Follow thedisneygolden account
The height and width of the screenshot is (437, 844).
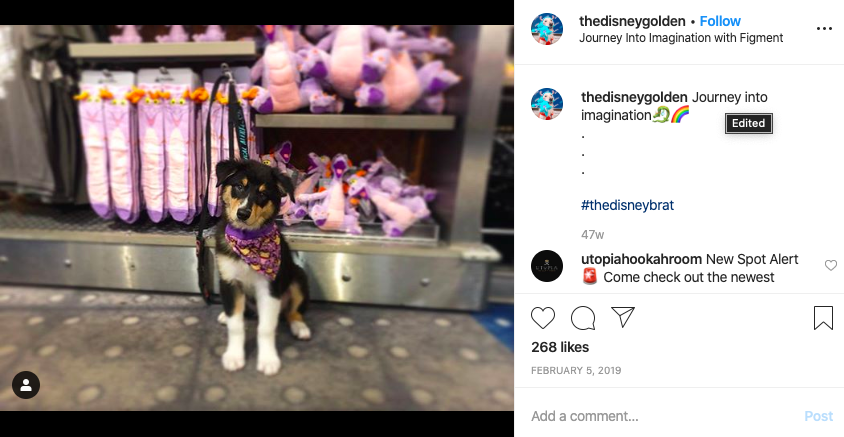tap(720, 22)
